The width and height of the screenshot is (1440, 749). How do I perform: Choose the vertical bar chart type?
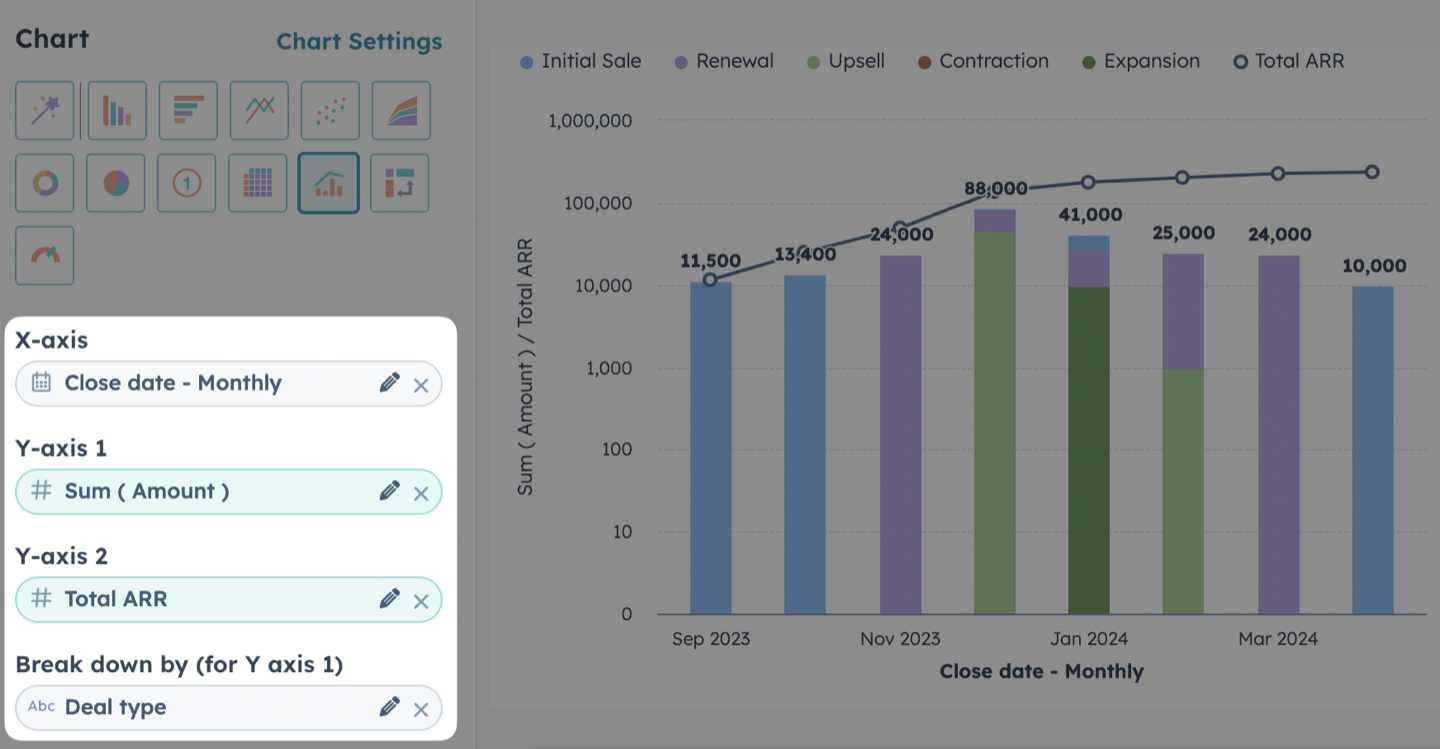pos(116,111)
